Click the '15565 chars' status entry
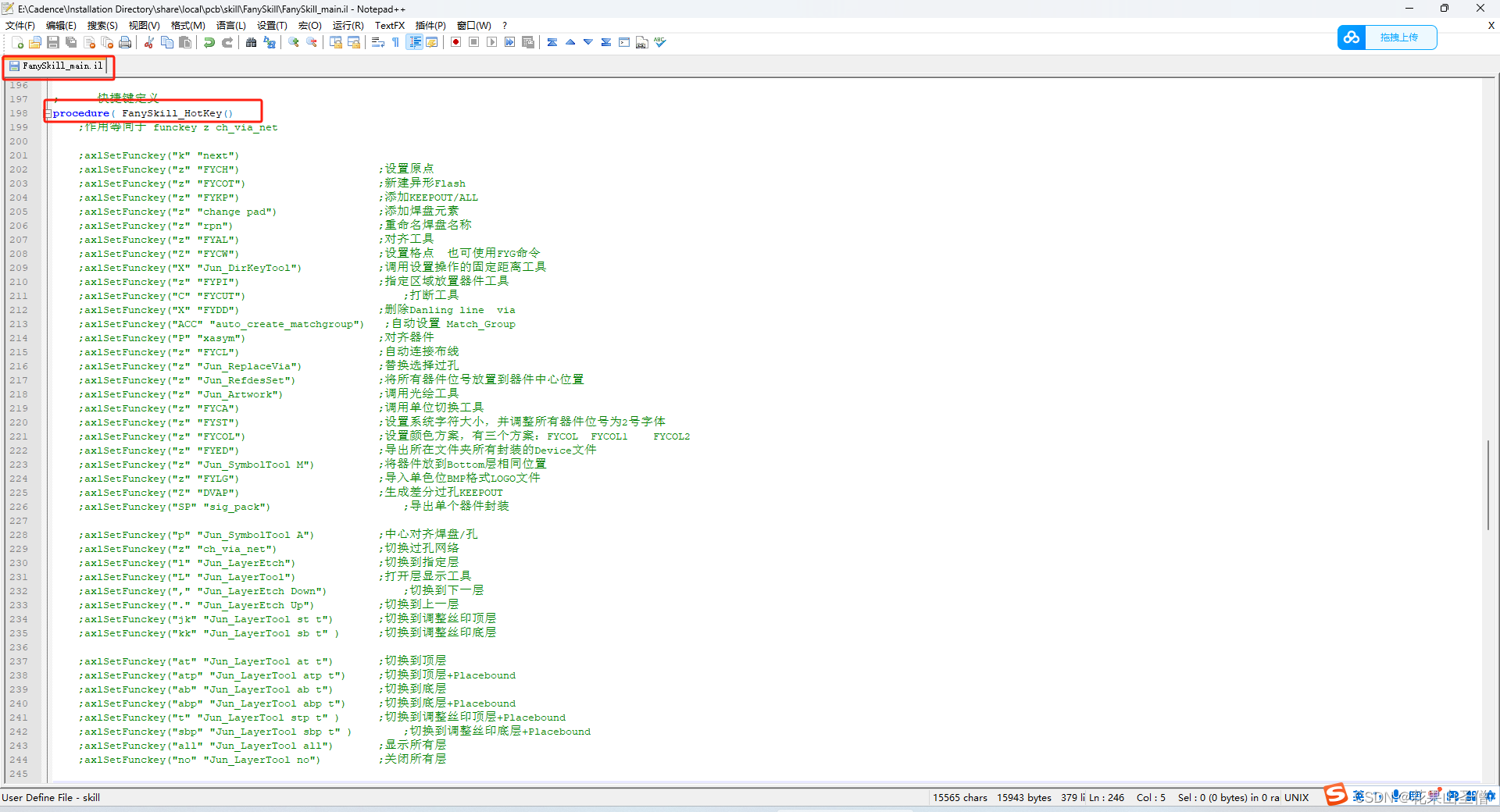Image resolution: width=1500 pixels, height=812 pixels. pyautogui.click(x=960, y=798)
